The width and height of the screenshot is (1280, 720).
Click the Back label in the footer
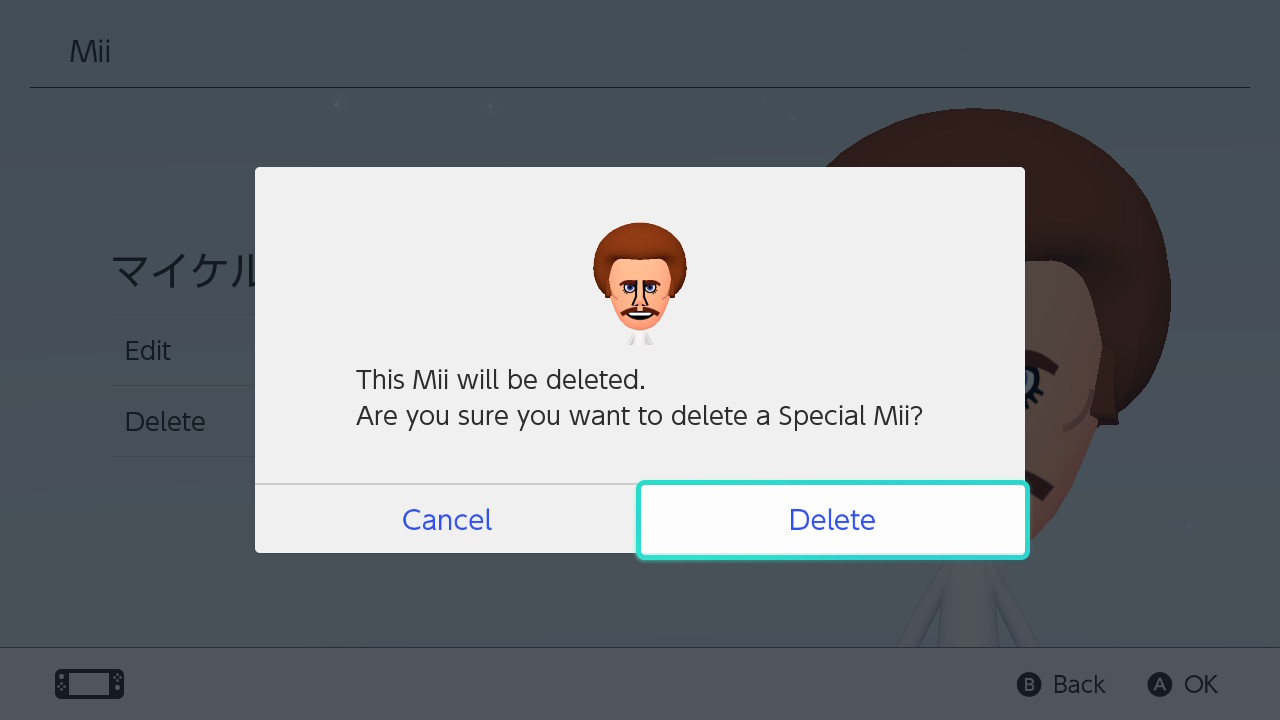pos(1078,684)
